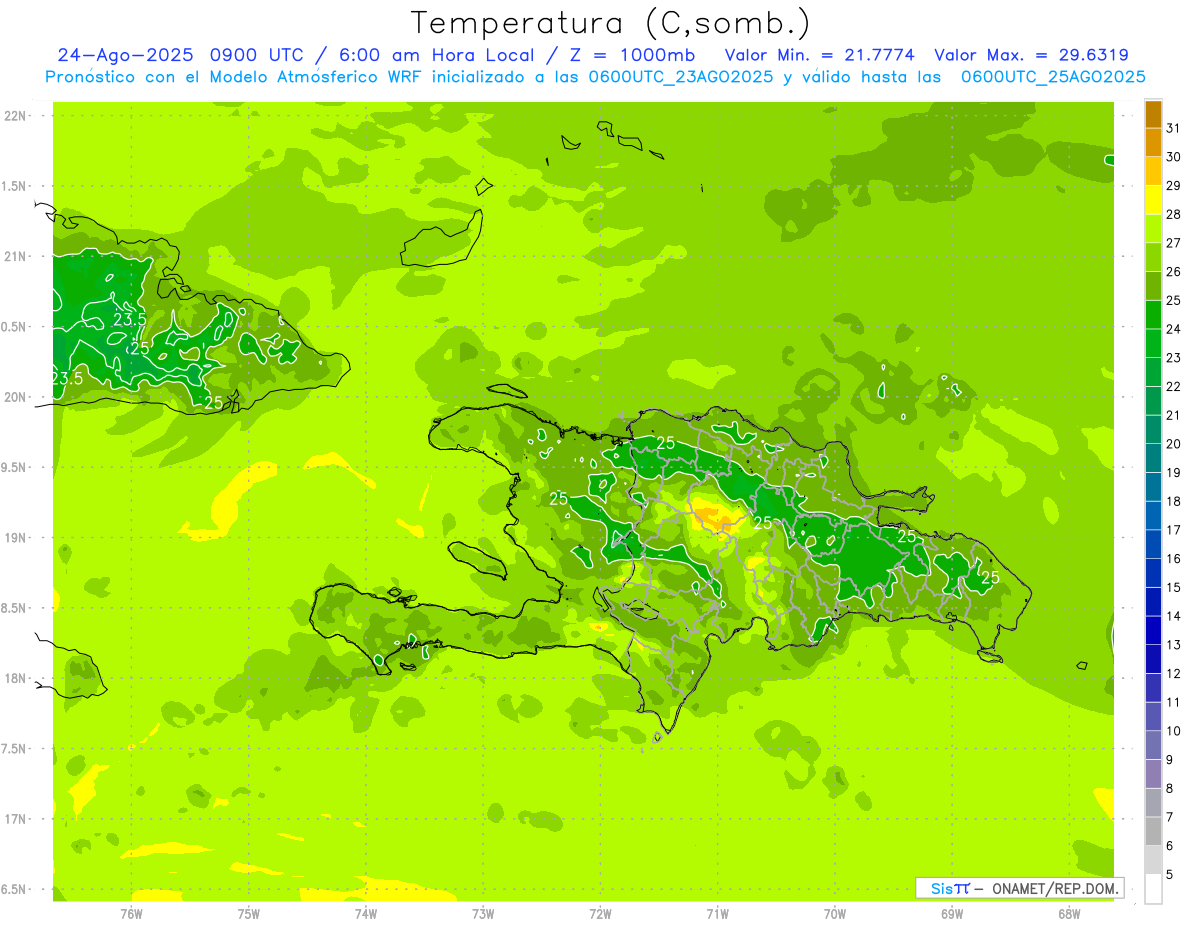Image resolution: width=1200 pixels, height=927 pixels.
Task: Click the color scale number "5"
Action: coord(1171,875)
